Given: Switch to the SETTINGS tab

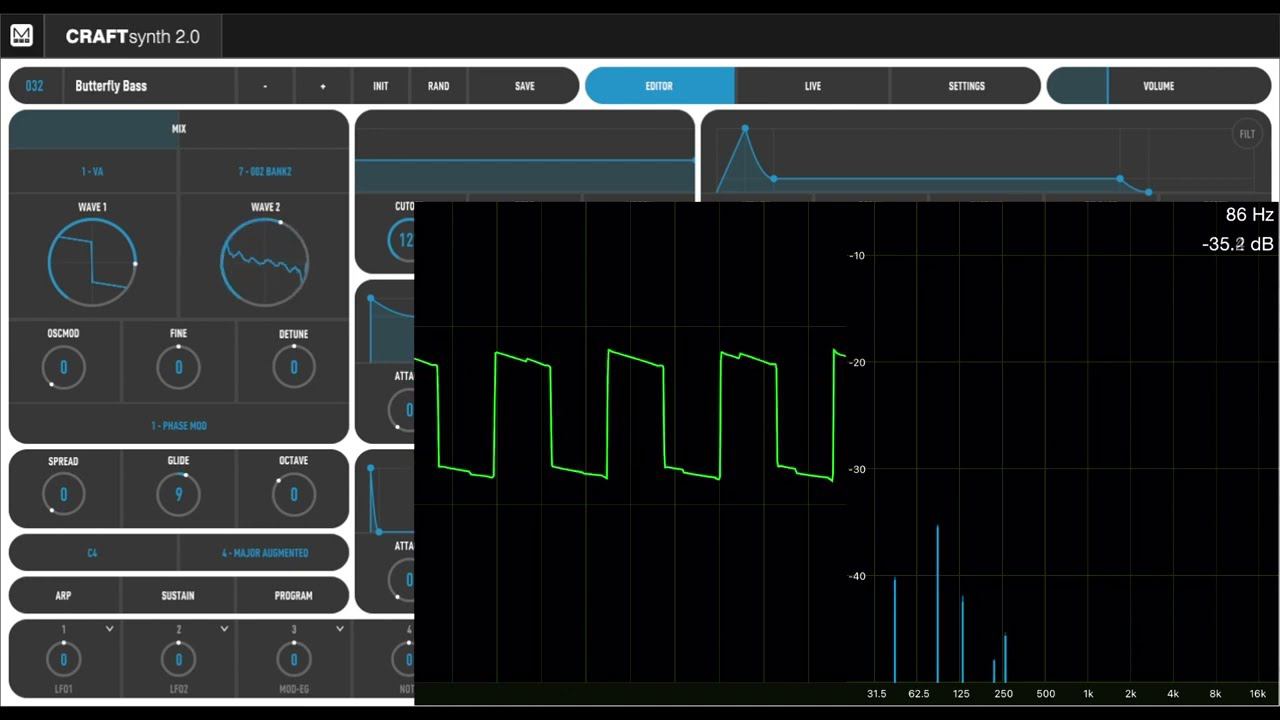Looking at the screenshot, I should coord(967,86).
